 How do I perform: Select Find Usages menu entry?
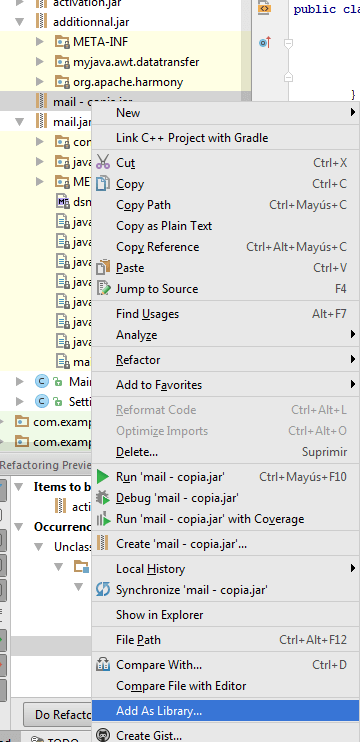[225, 314]
